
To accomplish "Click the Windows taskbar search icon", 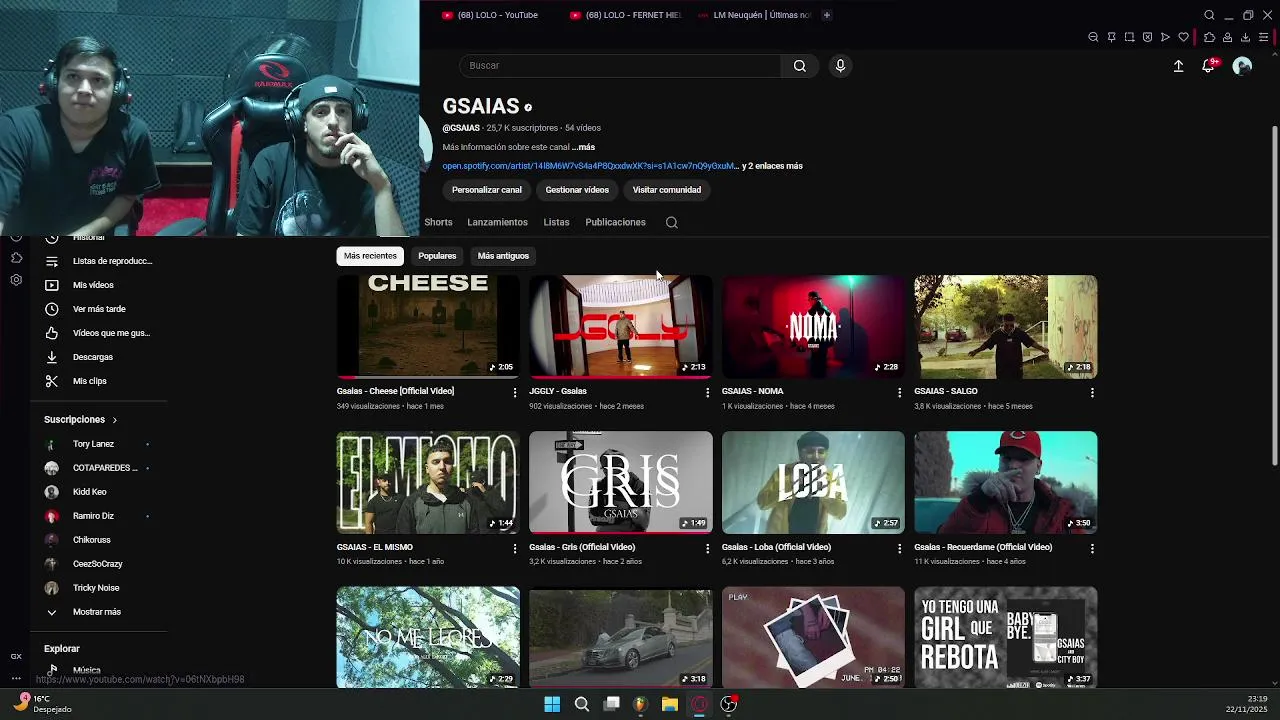I will [x=581, y=704].
